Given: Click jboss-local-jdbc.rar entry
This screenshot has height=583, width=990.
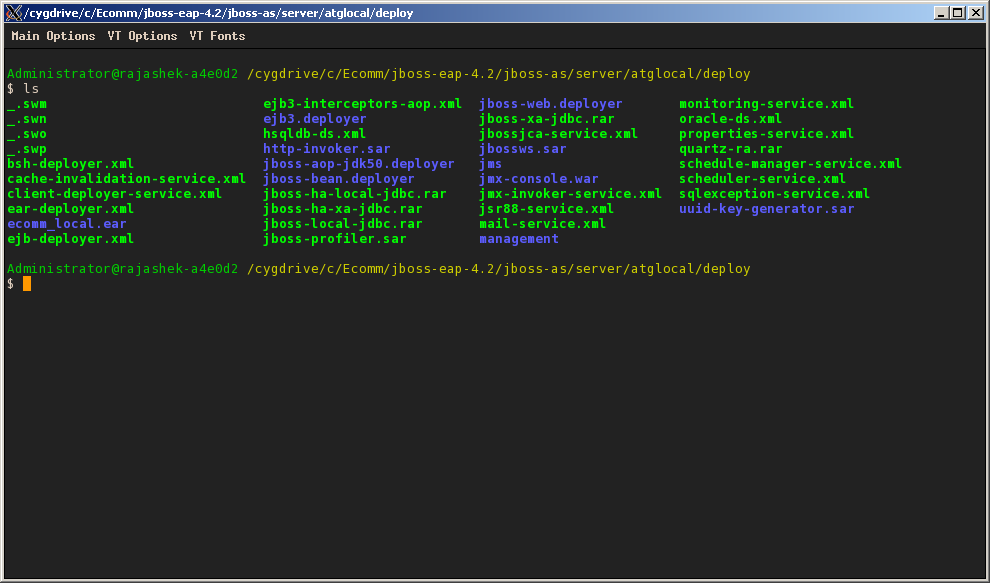Looking at the screenshot, I should pos(343,224).
